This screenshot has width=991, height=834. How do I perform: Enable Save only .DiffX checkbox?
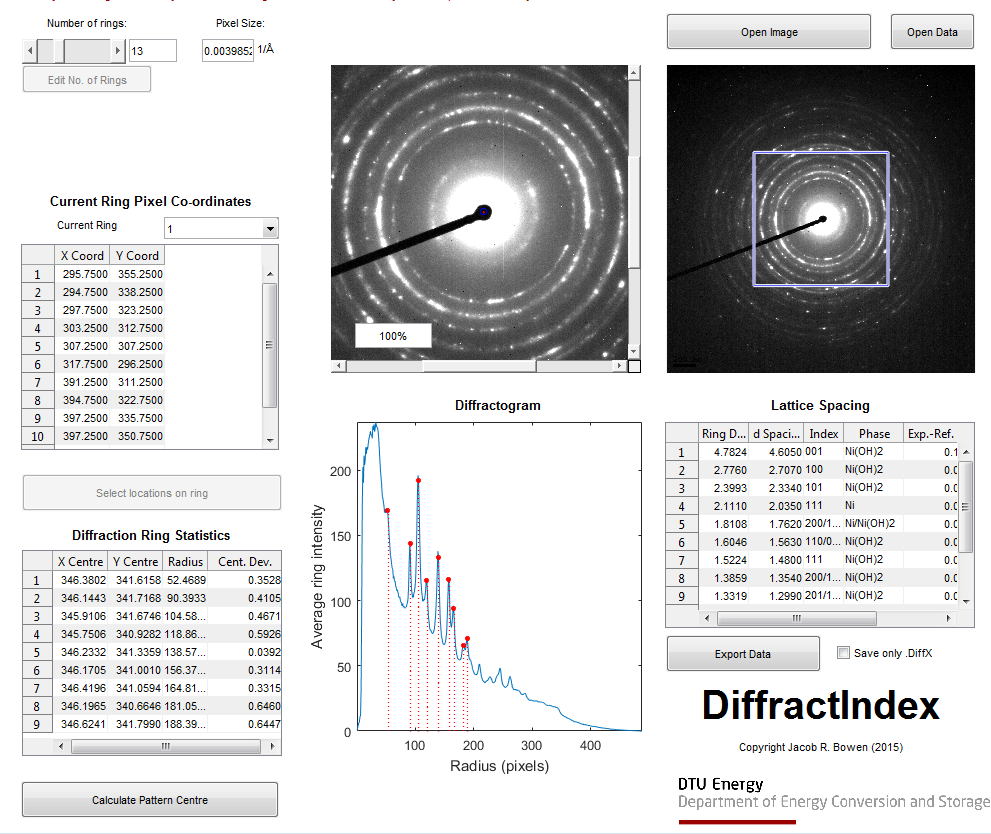pyautogui.click(x=843, y=653)
